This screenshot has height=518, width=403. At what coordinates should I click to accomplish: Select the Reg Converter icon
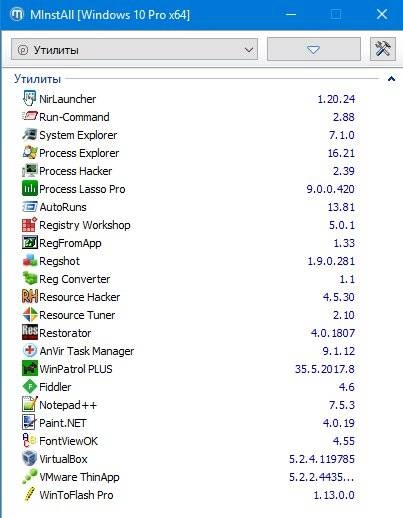(30, 279)
